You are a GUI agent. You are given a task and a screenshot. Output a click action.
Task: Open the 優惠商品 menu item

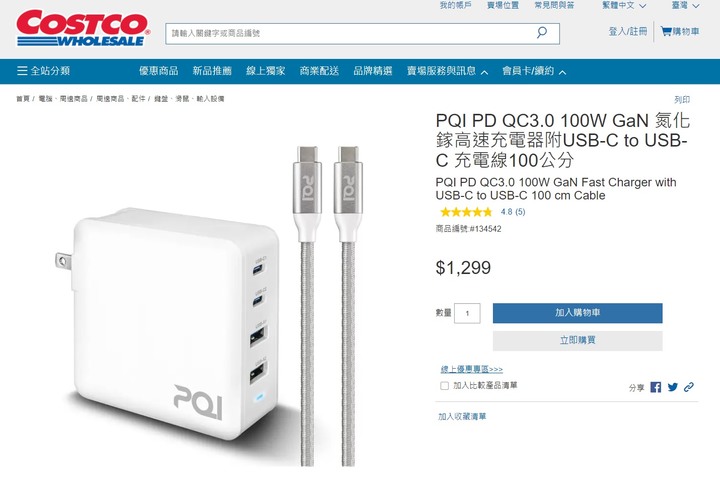(x=158, y=71)
